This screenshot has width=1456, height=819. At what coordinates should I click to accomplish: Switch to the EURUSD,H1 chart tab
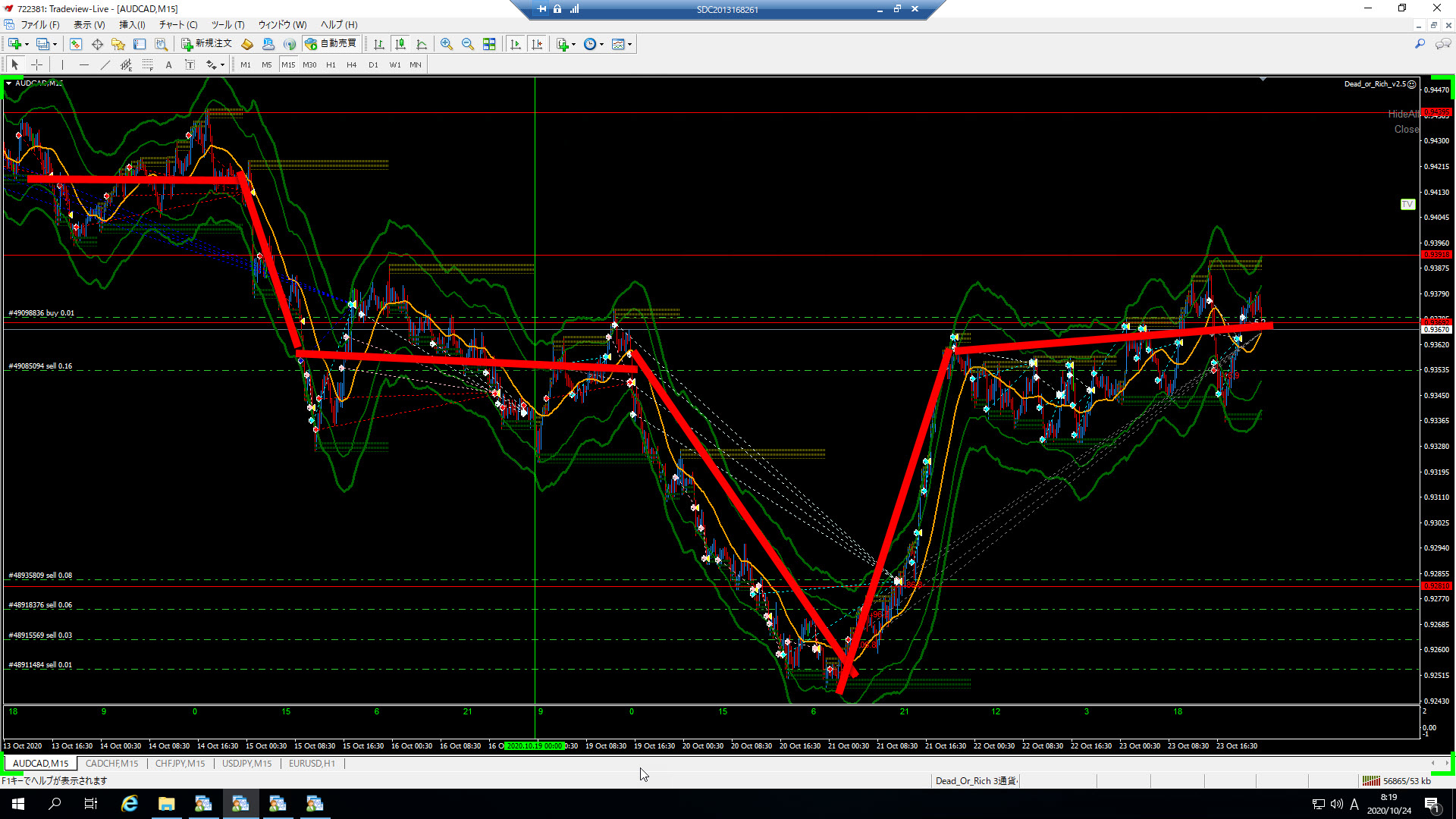(x=312, y=764)
